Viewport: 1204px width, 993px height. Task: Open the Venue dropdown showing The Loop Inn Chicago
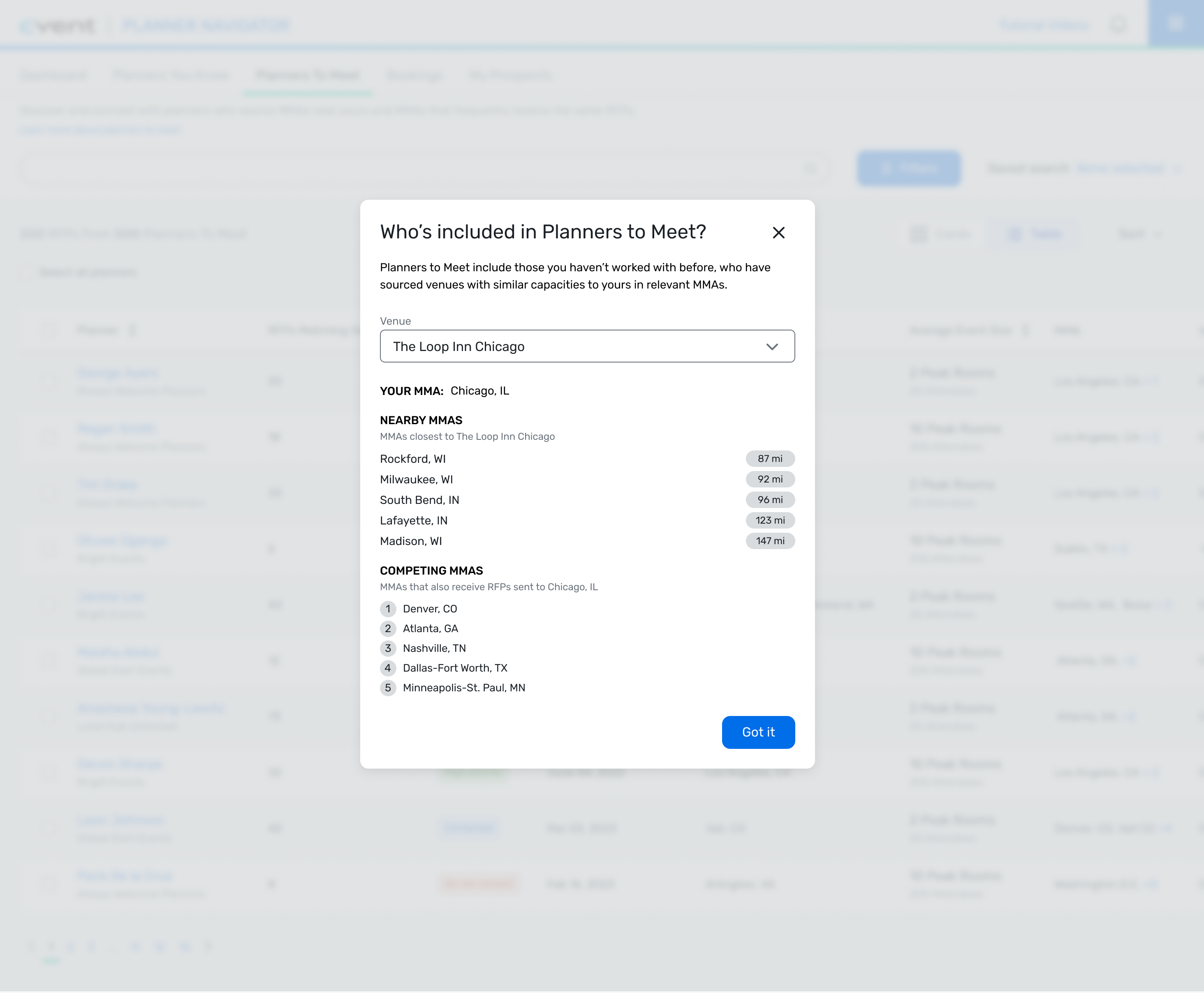[587, 346]
